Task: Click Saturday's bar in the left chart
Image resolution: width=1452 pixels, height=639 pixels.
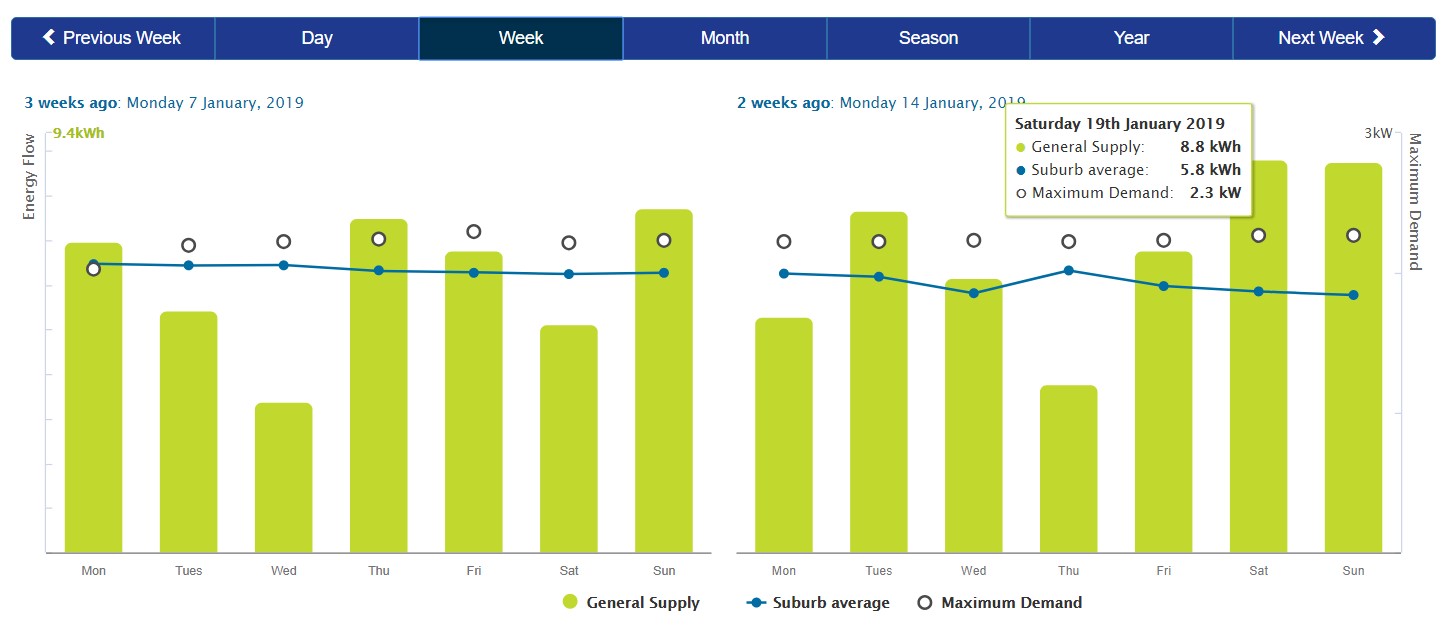Action: coord(569,439)
